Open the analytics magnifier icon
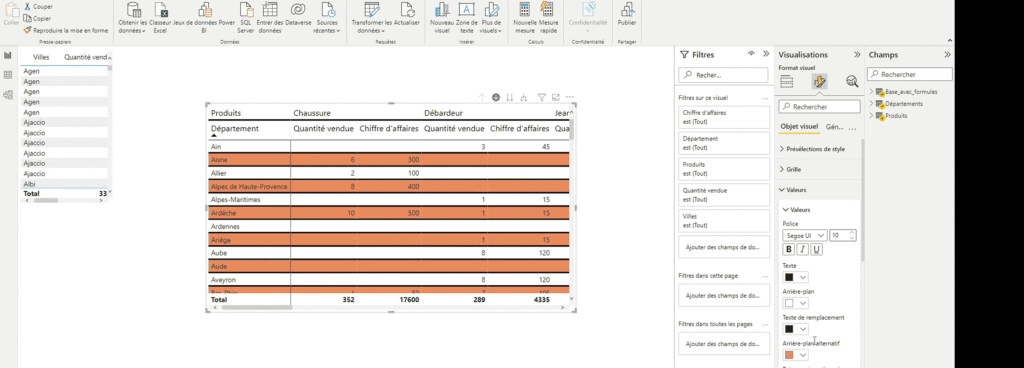The height and width of the screenshot is (368, 1024). tap(852, 82)
